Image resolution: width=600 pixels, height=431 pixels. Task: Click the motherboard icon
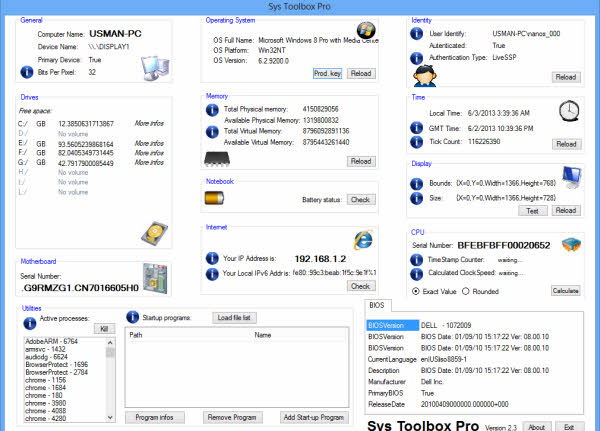point(155,278)
